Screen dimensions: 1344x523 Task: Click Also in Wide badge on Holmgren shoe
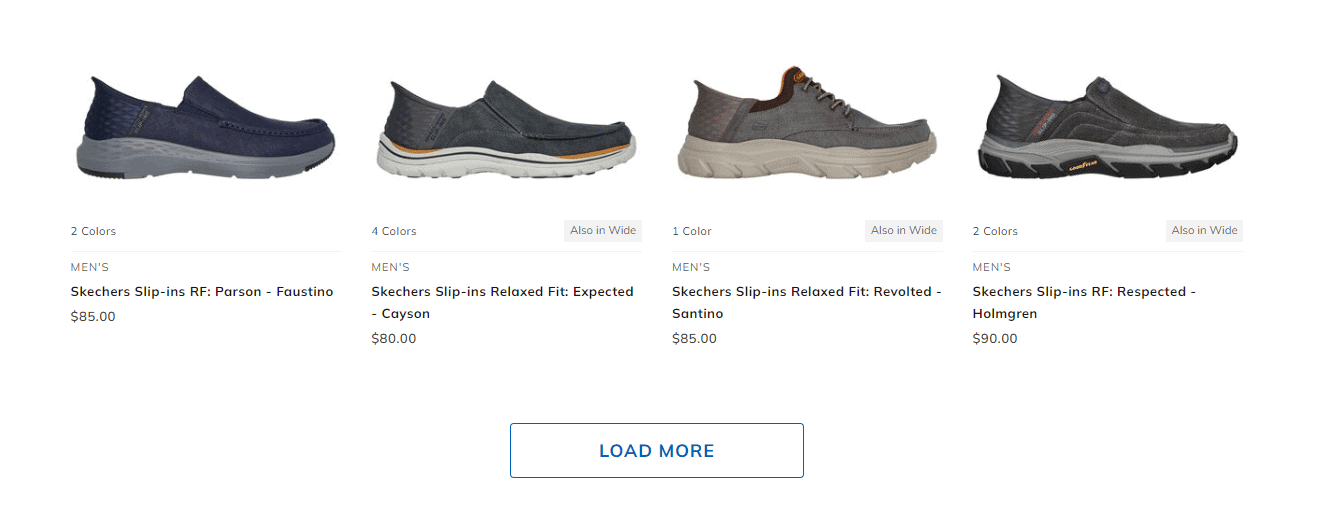pos(1204,231)
